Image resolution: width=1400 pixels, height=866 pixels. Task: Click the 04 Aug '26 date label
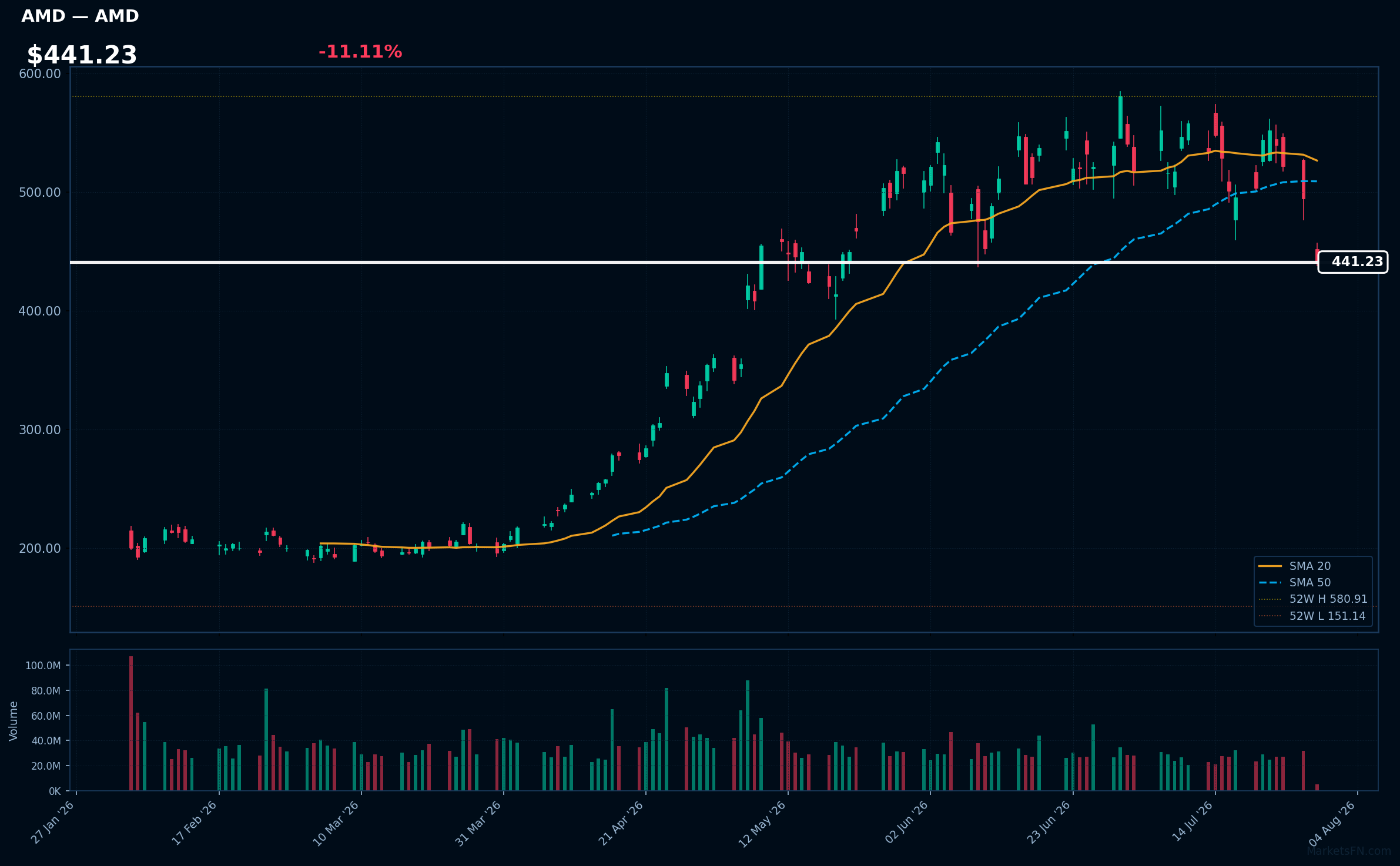tap(1333, 823)
